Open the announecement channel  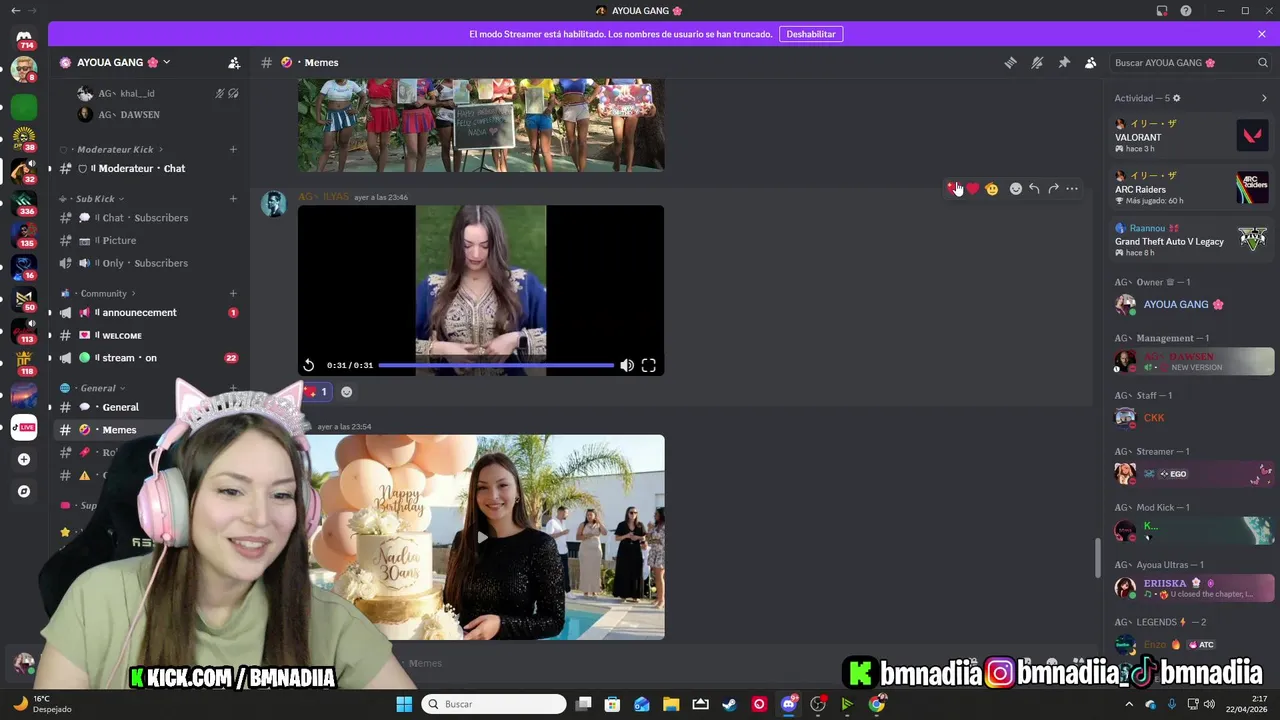click(149, 312)
